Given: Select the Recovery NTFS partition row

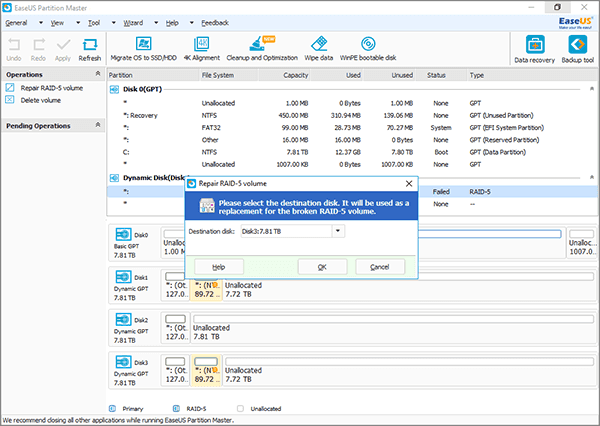Looking at the screenshot, I should point(352,116).
